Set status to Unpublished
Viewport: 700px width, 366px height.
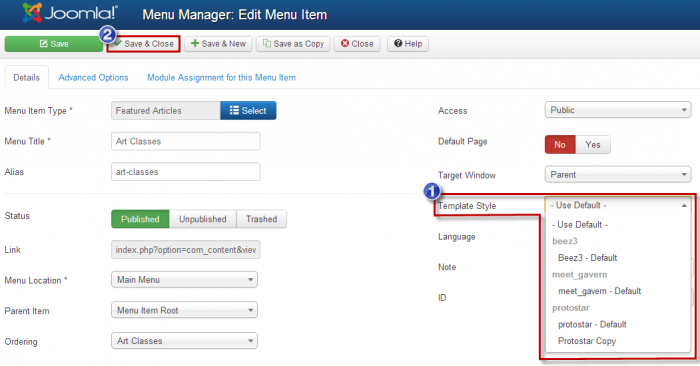[203, 219]
